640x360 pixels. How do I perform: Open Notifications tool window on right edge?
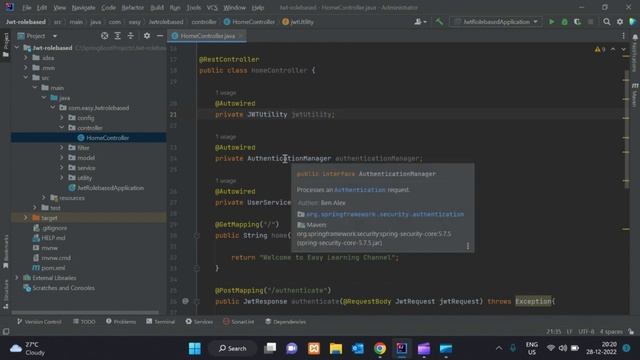pyautogui.click(x=635, y=53)
